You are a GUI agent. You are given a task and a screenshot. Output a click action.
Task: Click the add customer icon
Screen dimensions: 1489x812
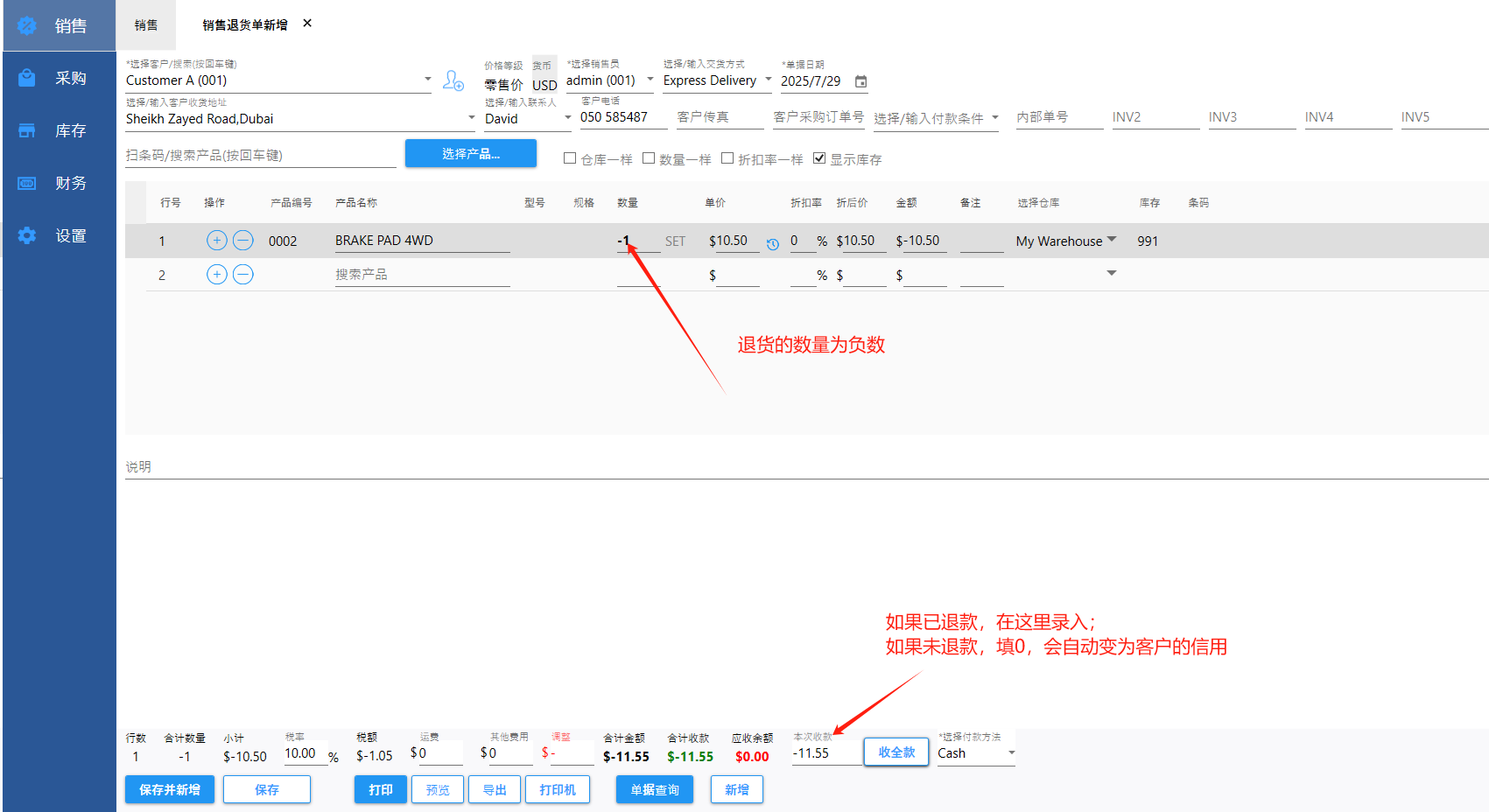453,80
